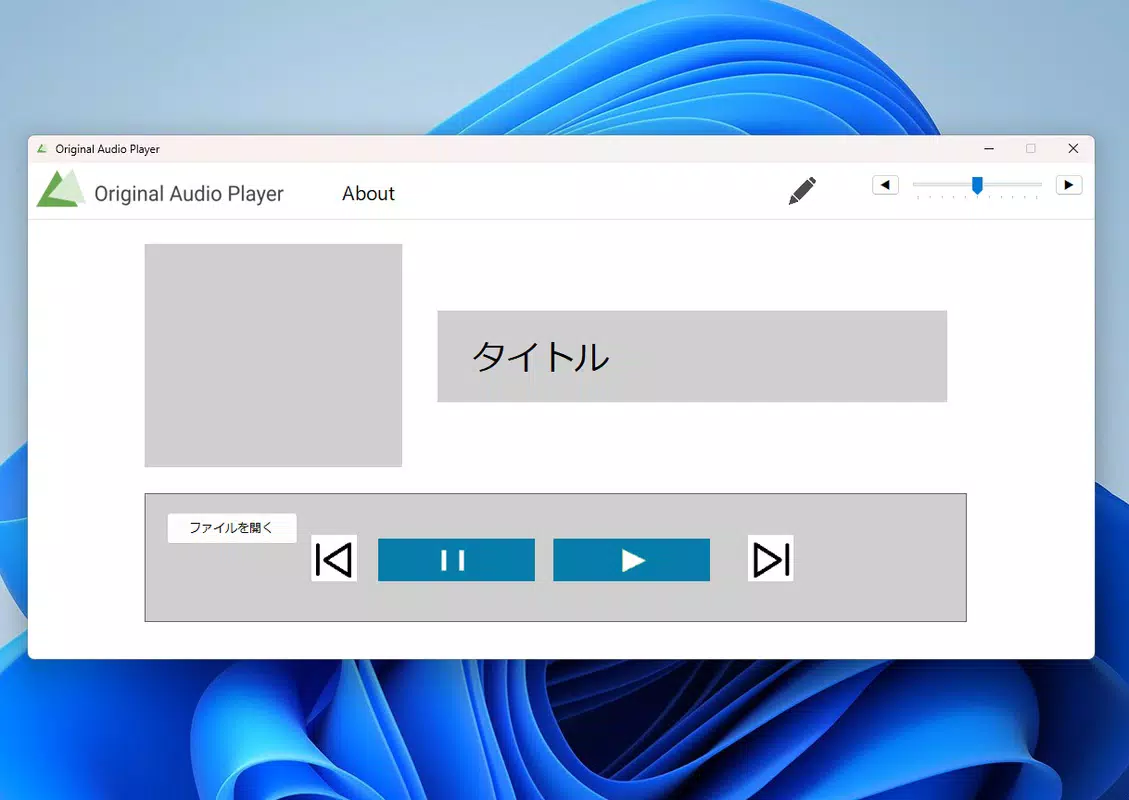Screen dimensions: 1129x800
Task: Click the Original Audio Player header text
Action: coord(189,194)
